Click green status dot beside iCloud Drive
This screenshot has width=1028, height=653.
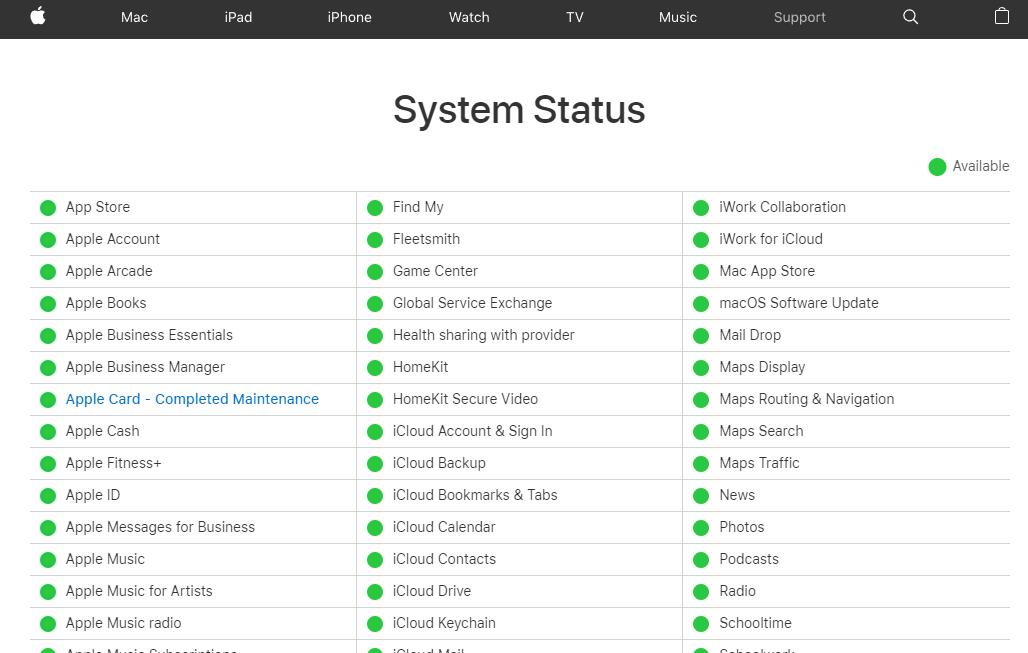[x=375, y=592]
